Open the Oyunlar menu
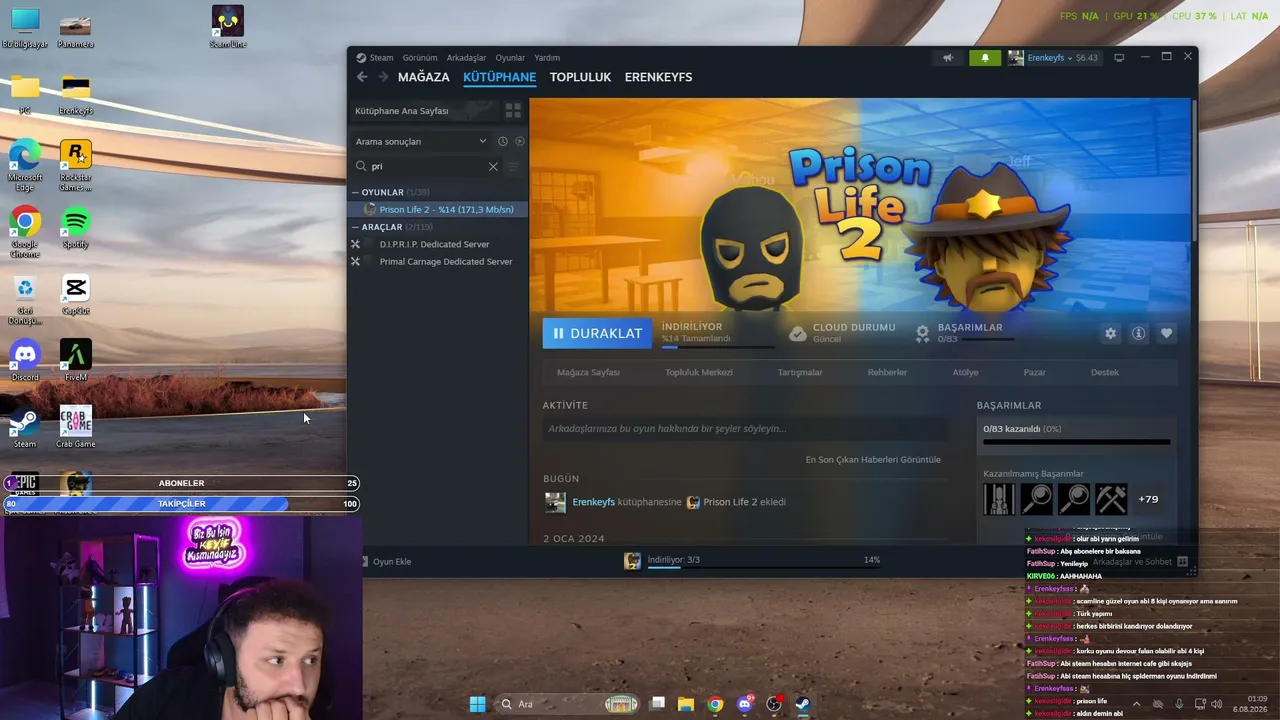The height and width of the screenshot is (720, 1280). coord(510,58)
